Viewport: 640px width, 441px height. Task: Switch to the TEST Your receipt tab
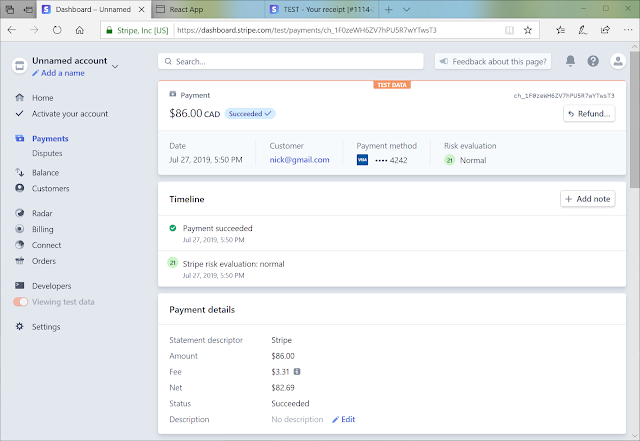coord(324,9)
